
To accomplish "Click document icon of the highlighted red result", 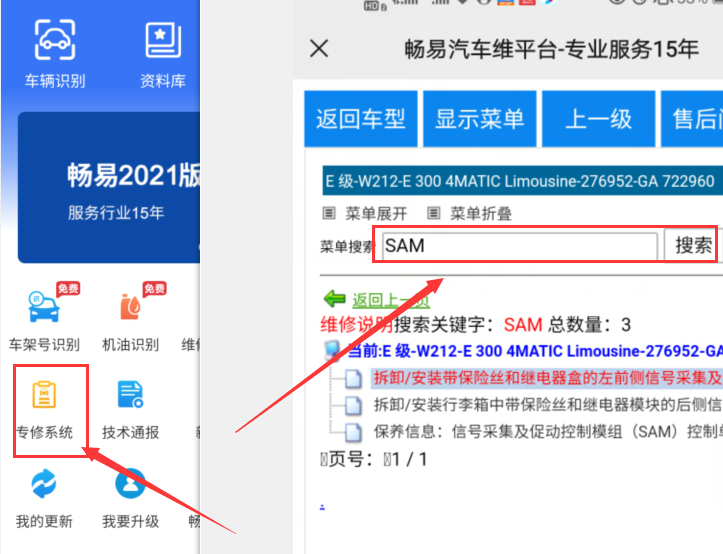I will (354, 378).
